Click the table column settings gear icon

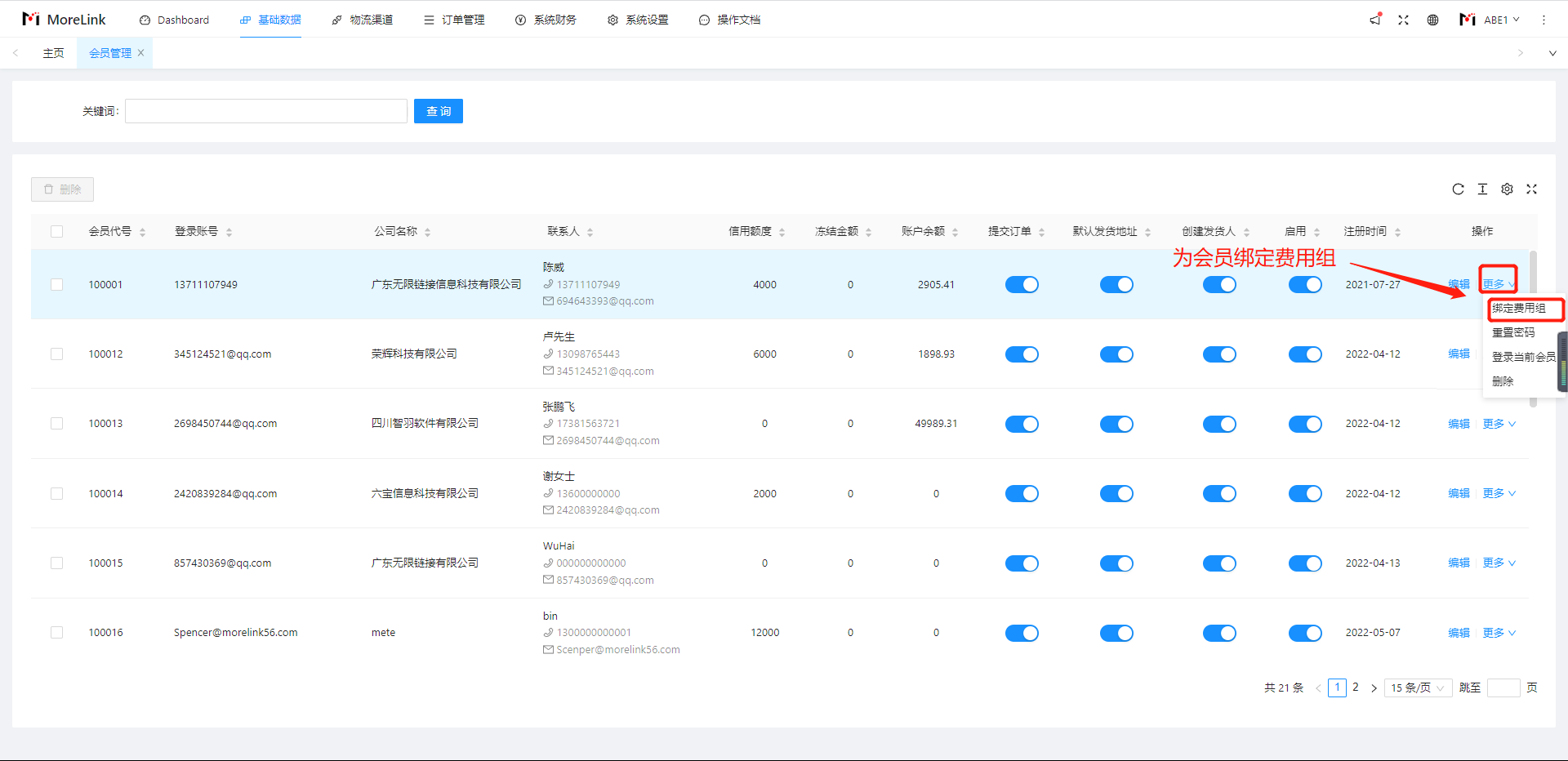pyautogui.click(x=1507, y=189)
